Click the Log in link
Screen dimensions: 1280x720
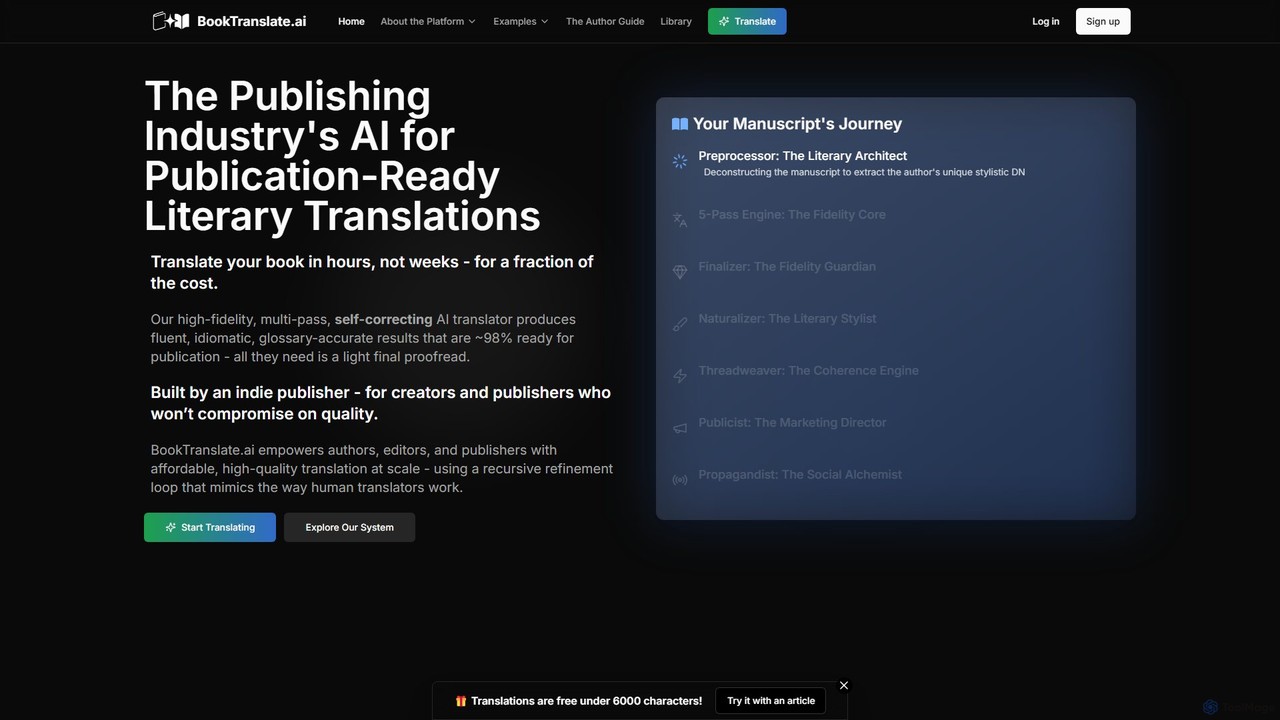1046,21
